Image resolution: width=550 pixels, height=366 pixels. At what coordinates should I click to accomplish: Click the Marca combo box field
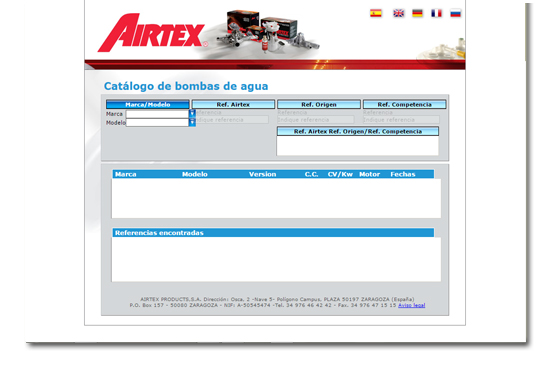(157, 114)
